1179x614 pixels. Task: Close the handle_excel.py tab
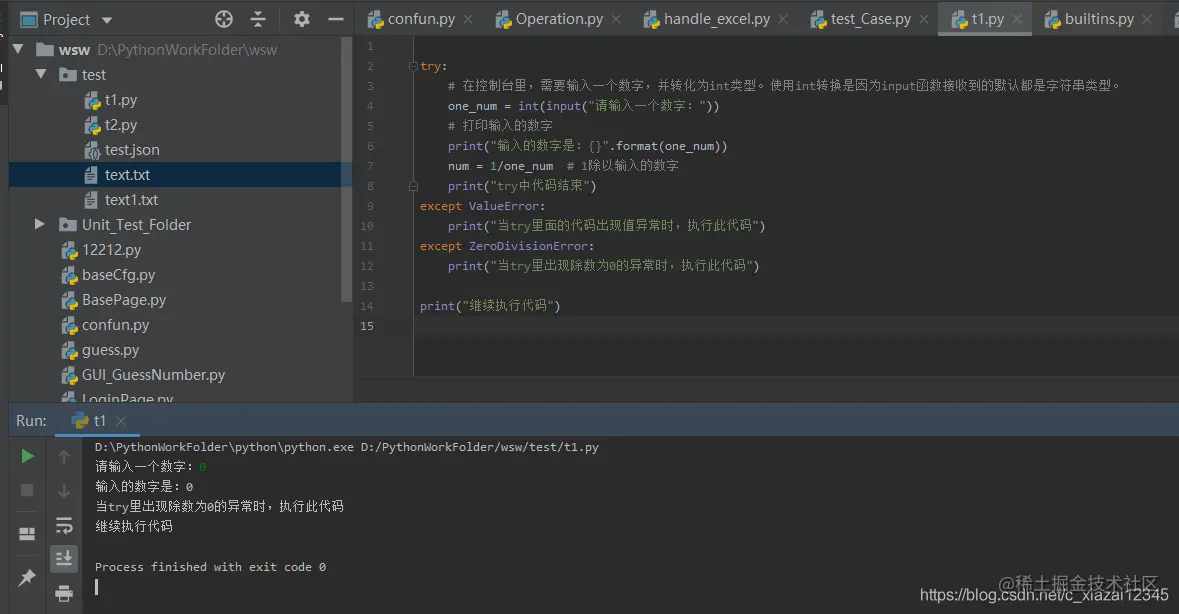coord(783,20)
